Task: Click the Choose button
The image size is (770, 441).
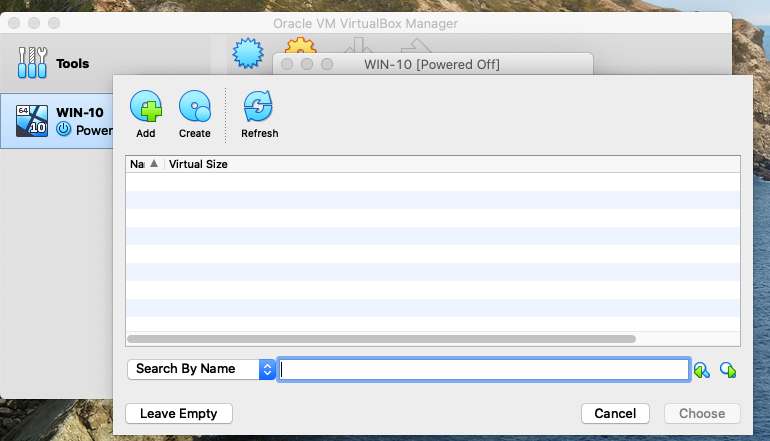Action: 702,413
